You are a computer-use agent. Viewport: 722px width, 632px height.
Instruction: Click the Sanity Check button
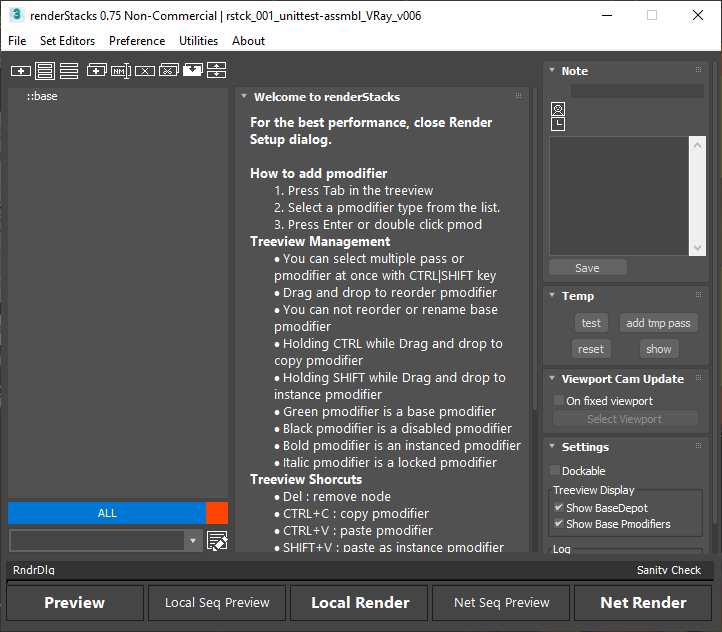(x=669, y=570)
